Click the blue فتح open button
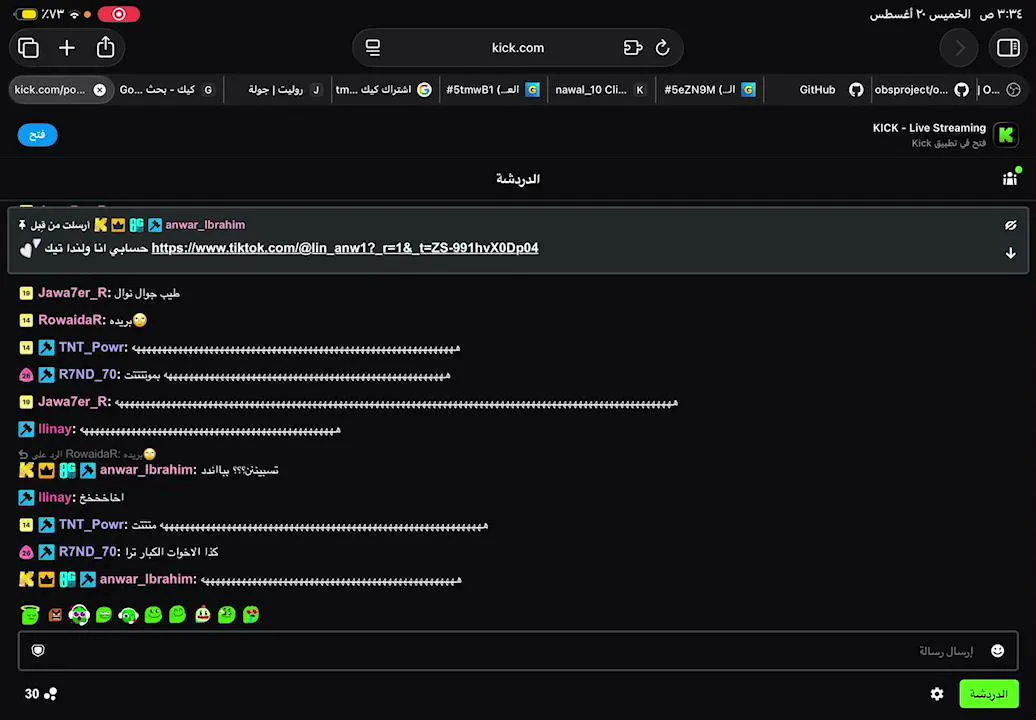This screenshot has height=720, width=1036. point(38,135)
